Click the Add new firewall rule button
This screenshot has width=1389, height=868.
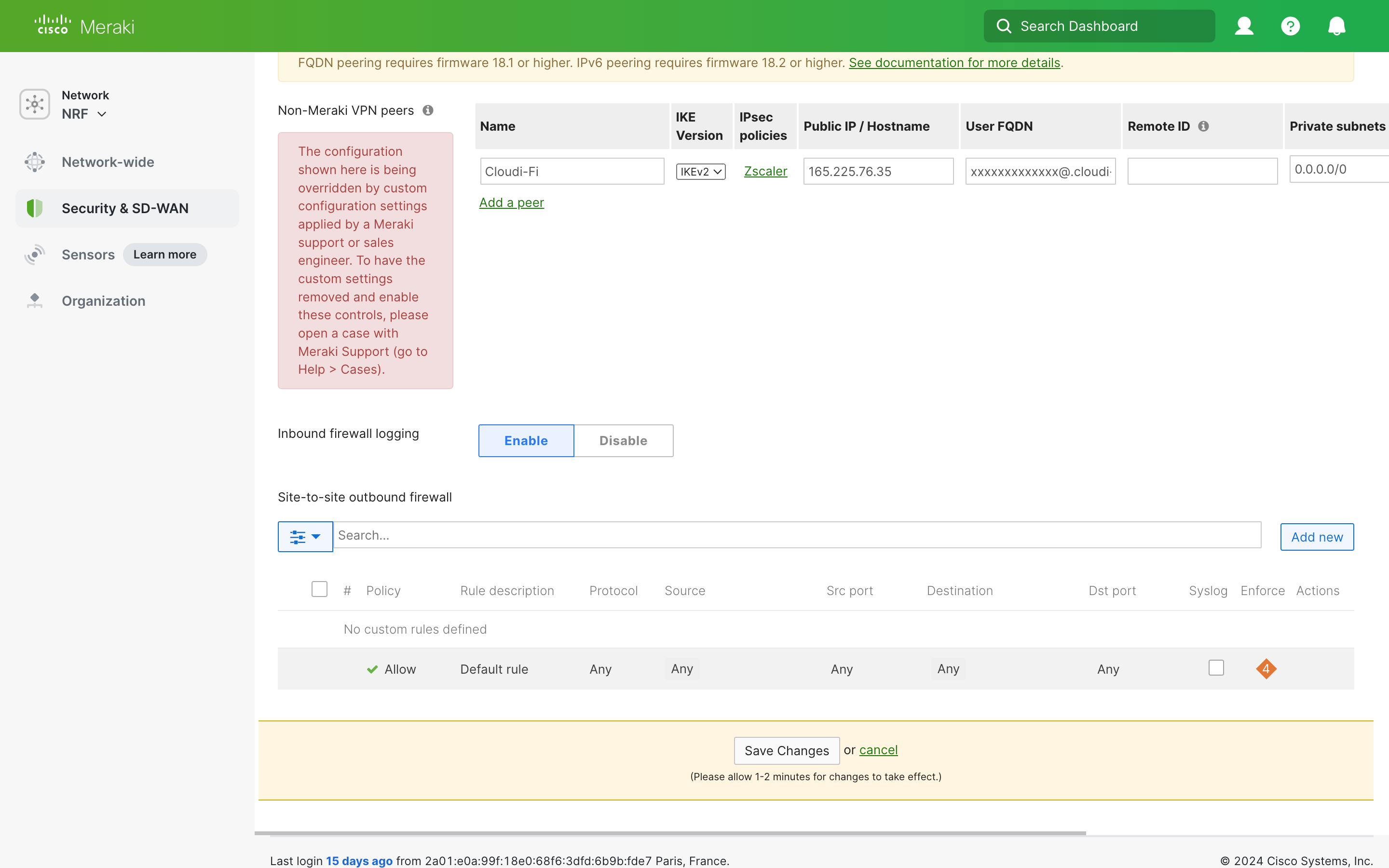(1317, 536)
